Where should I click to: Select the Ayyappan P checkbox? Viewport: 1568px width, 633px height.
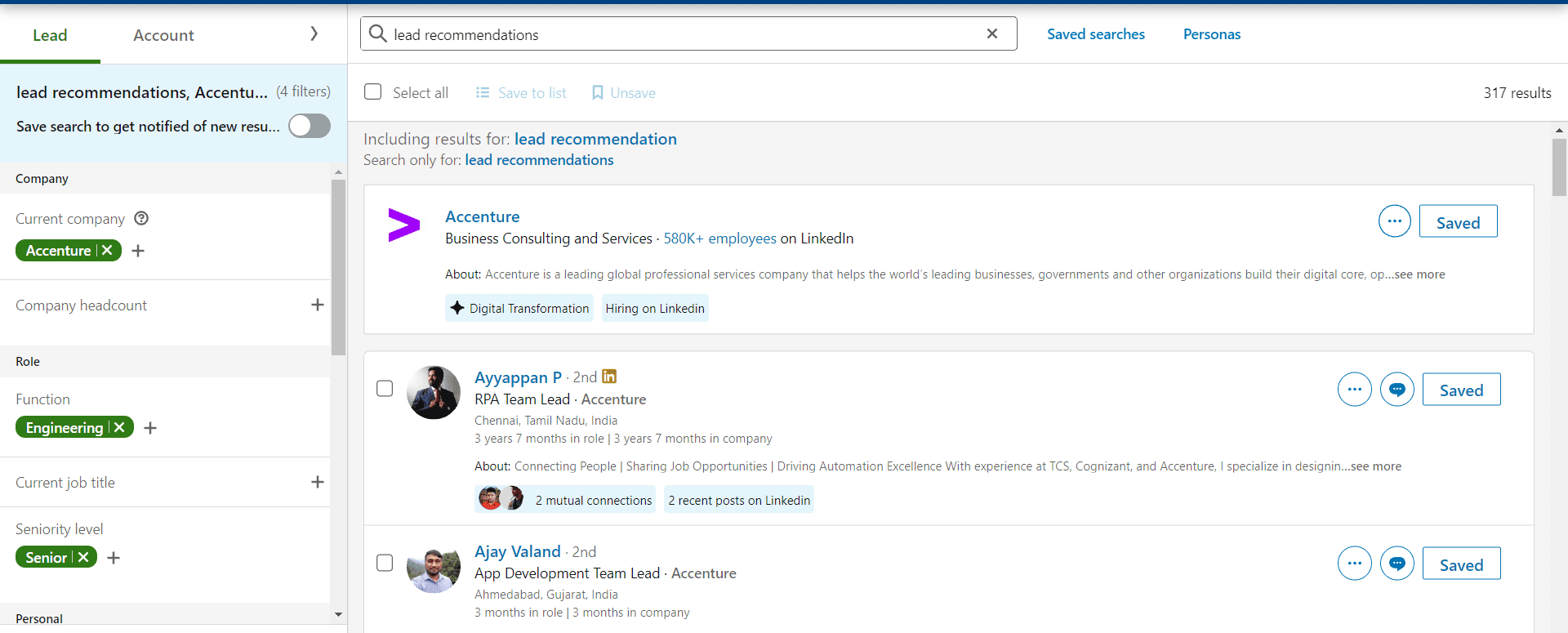(385, 389)
